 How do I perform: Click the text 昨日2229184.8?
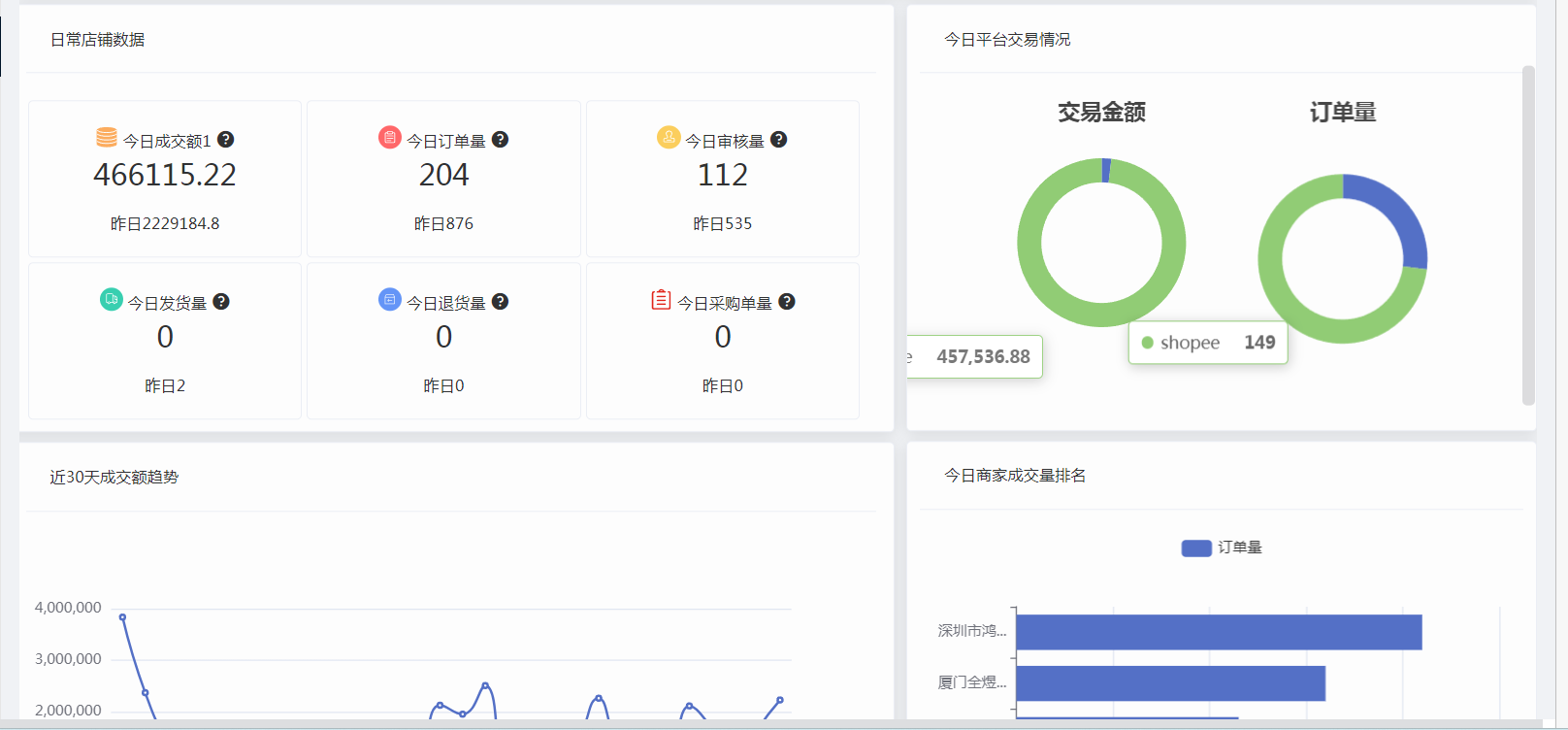pos(165,223)
